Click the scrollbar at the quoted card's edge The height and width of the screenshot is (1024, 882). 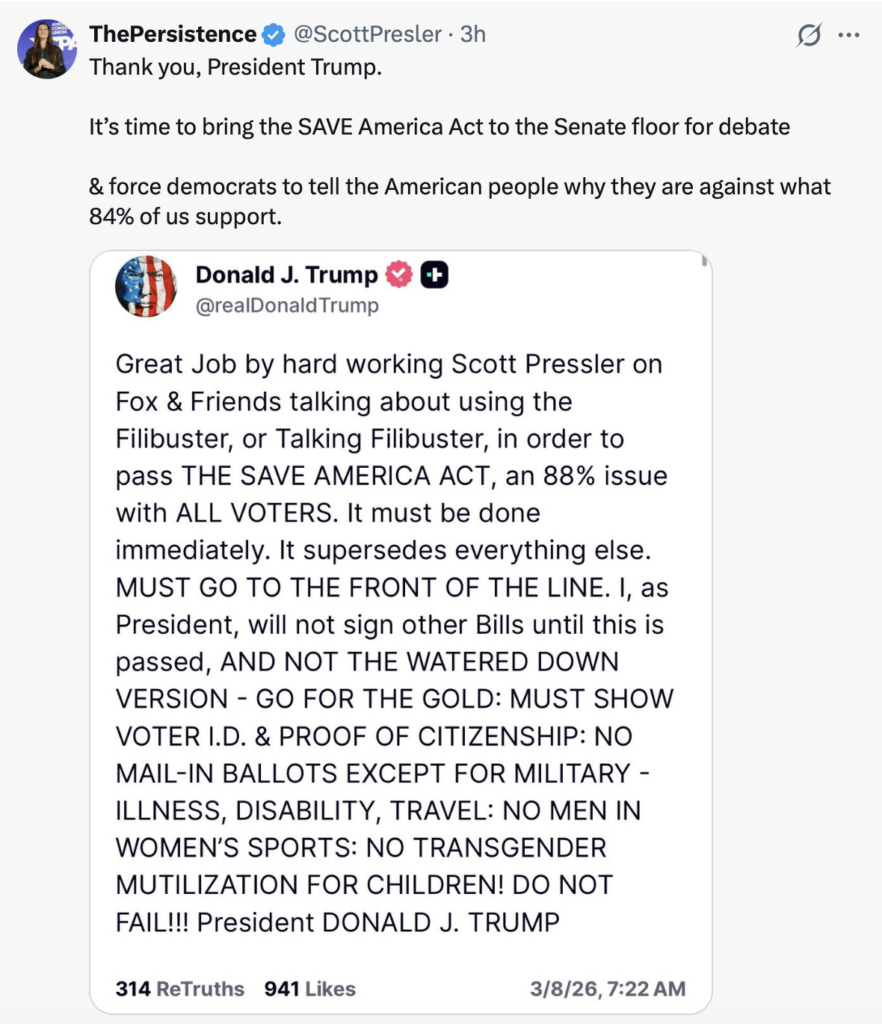click(x=705, y=262)
